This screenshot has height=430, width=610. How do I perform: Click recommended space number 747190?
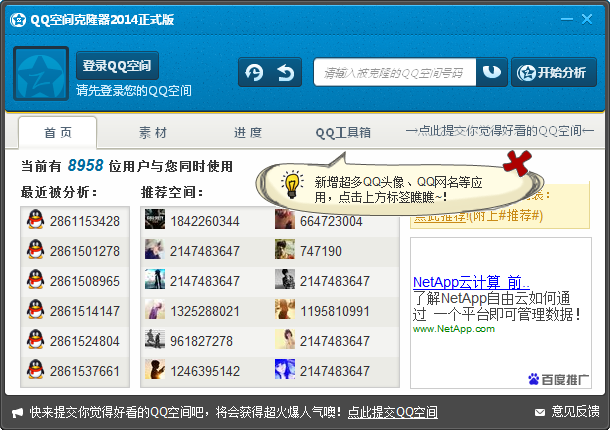click(321, 251)
